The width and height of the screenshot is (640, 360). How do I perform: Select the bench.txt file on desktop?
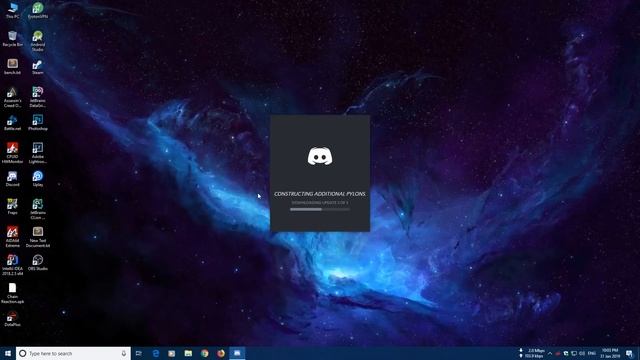[12, 67]
